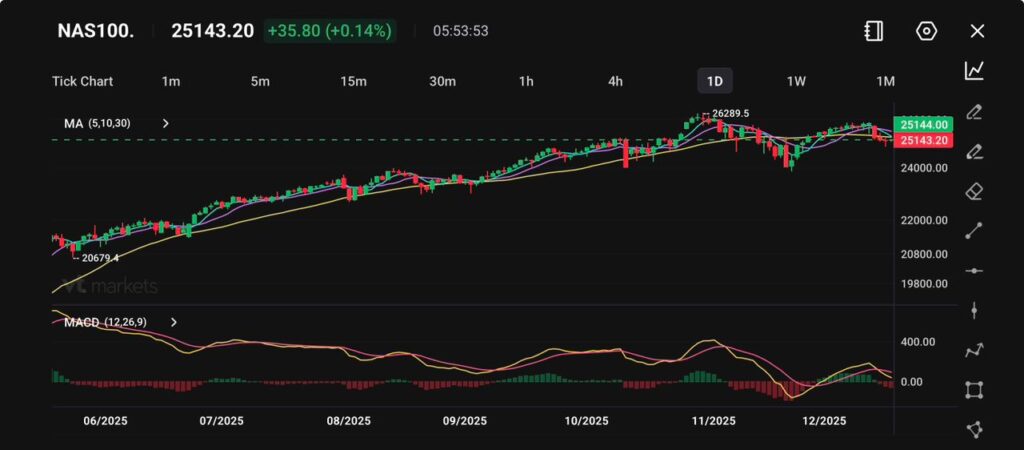This screenshot has height=450, width=1024.
Task: Click the 06/2025 date label
Action: point(106,421)
